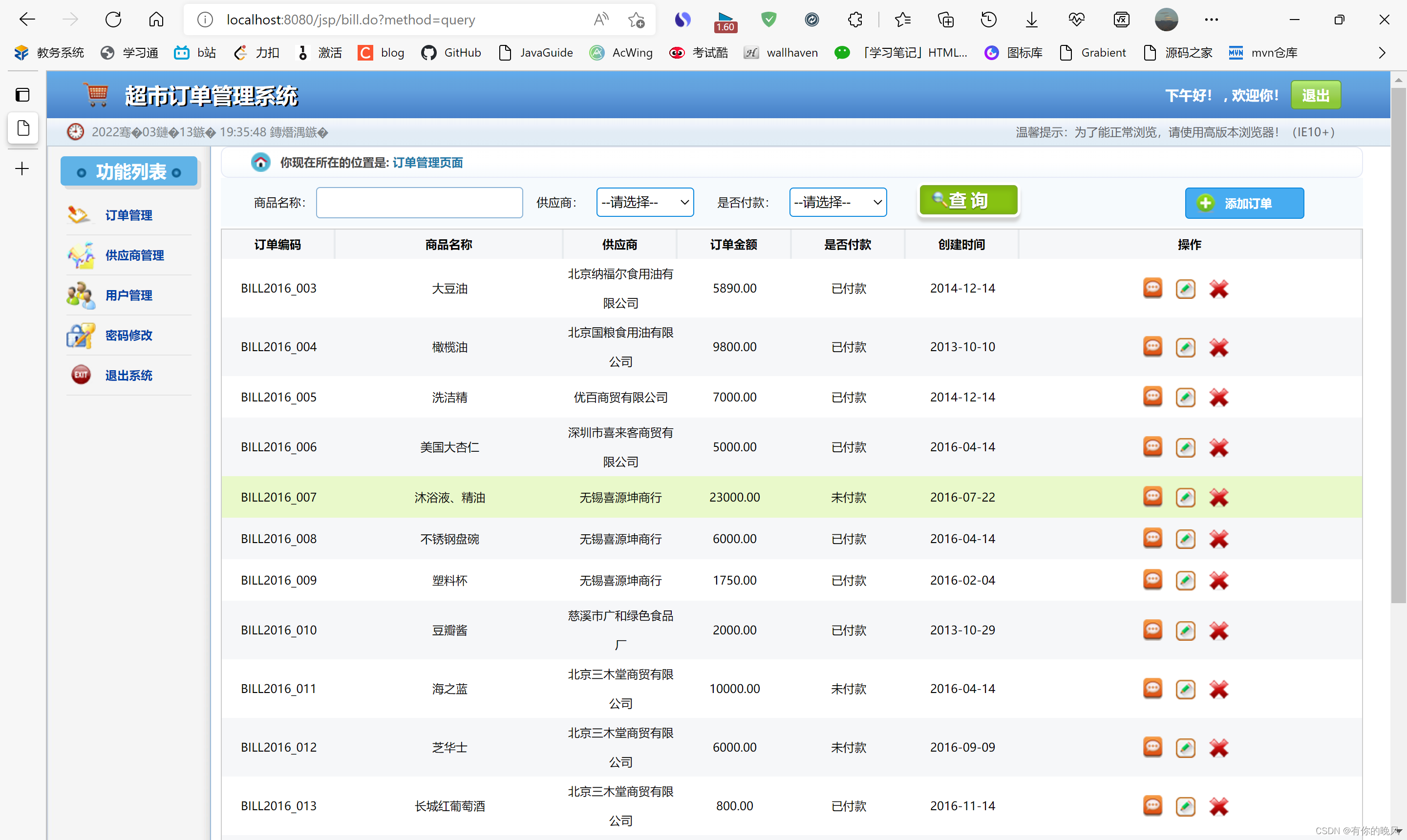Open browser history panel

coord(989,20)
